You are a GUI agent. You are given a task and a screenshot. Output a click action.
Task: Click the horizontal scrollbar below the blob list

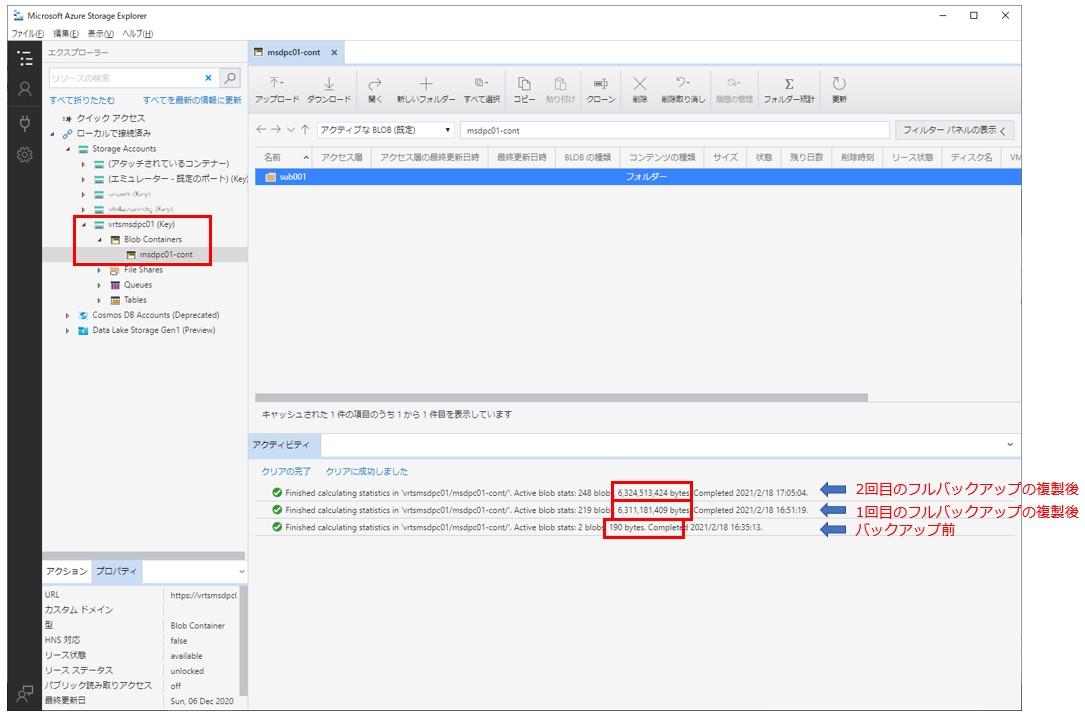[x=561, y=398]
